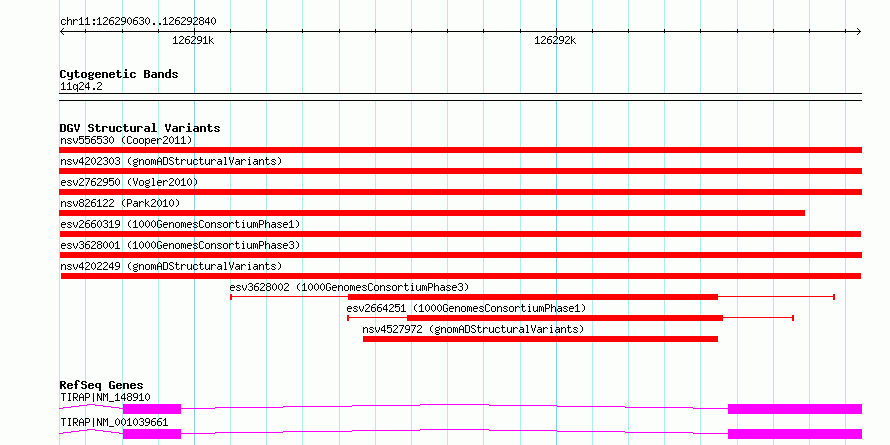Click the chr11:126290630..126292840 coordinate label
Screen dimensions: 890x445
[138, 22]
